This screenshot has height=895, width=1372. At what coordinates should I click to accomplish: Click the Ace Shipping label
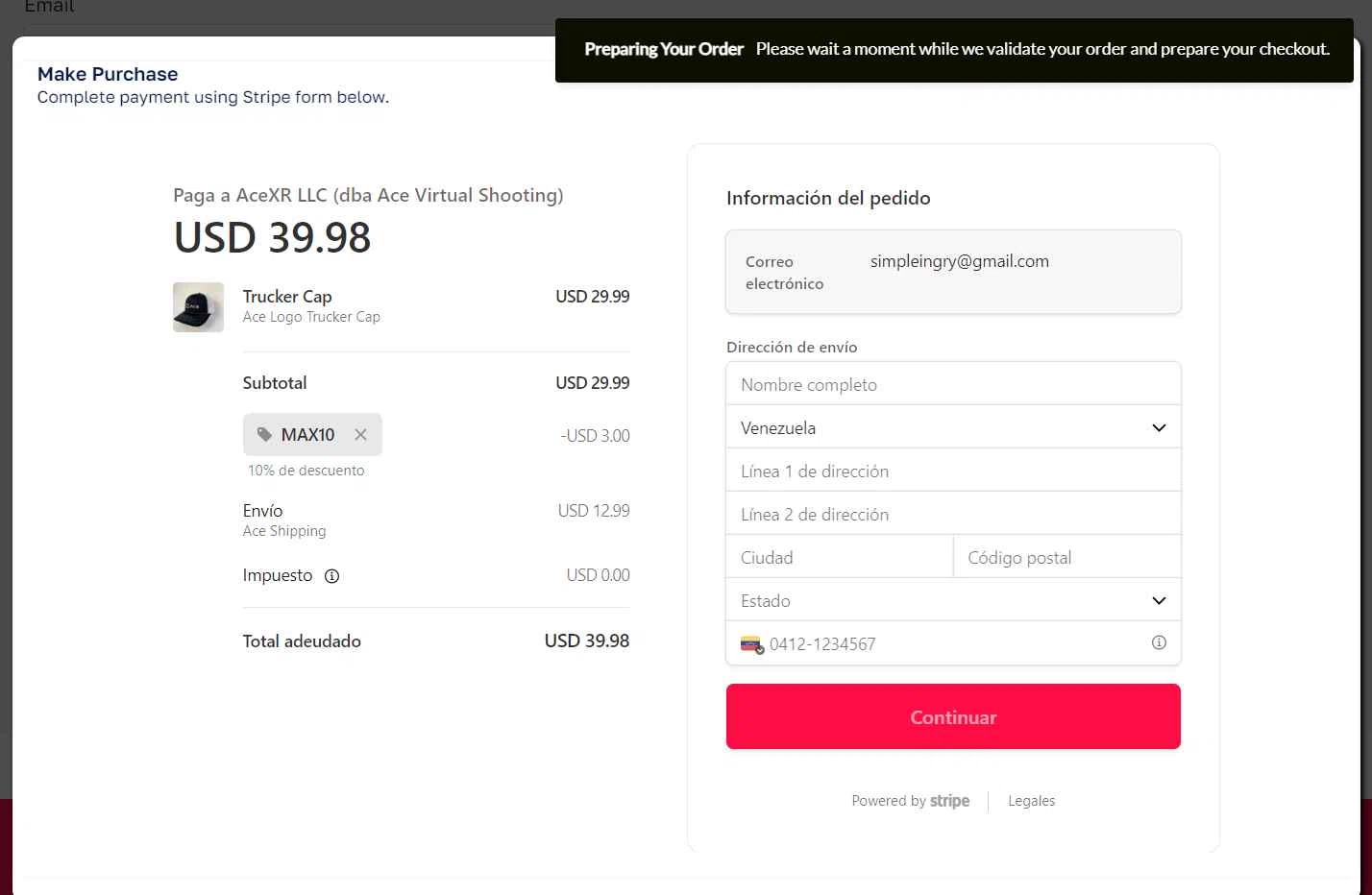[284, 531]
